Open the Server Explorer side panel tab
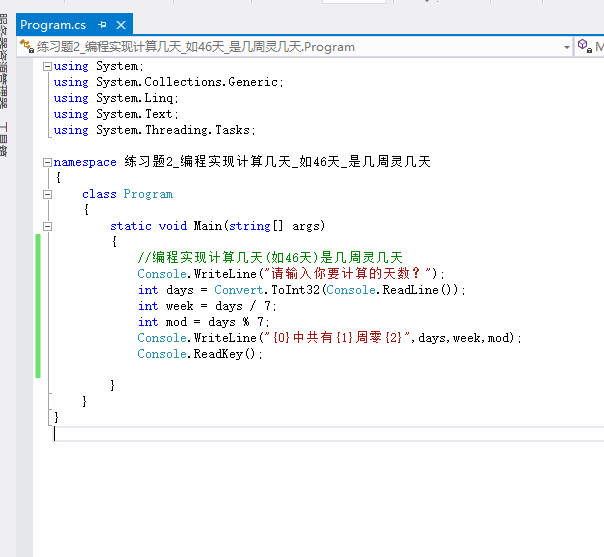This screenshot has width=604, height=557. point(4,60)
